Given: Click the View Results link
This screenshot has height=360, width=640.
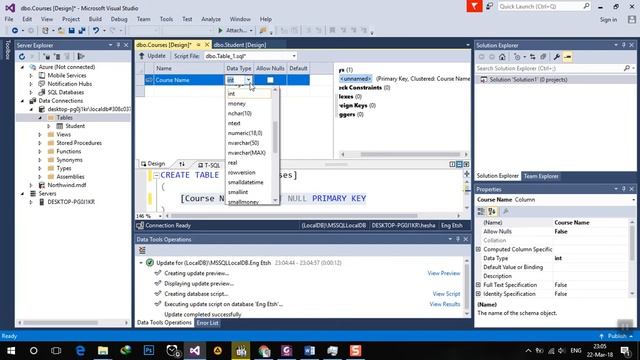Looking at the screenshot, I should (445, 304).
